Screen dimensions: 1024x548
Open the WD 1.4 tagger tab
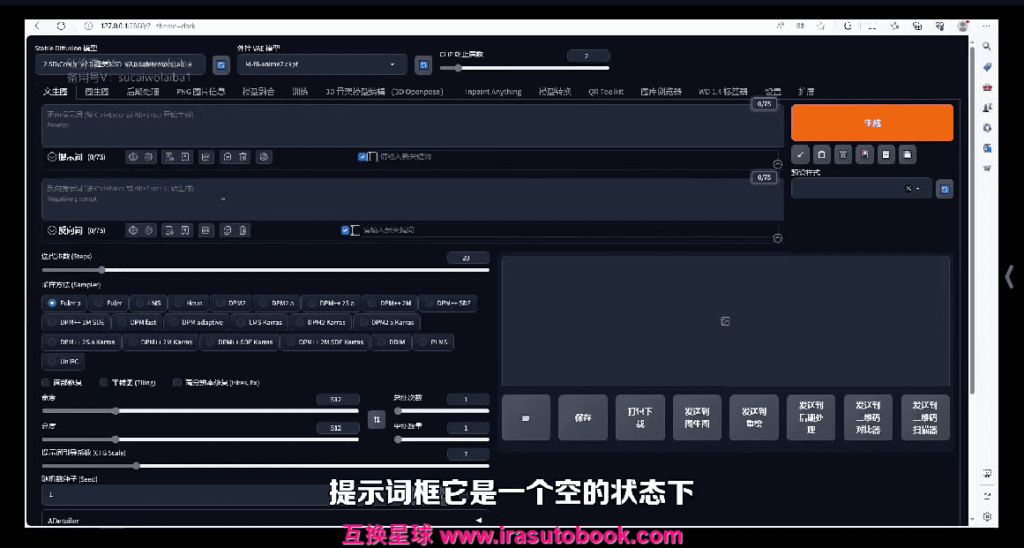(722, 92)
